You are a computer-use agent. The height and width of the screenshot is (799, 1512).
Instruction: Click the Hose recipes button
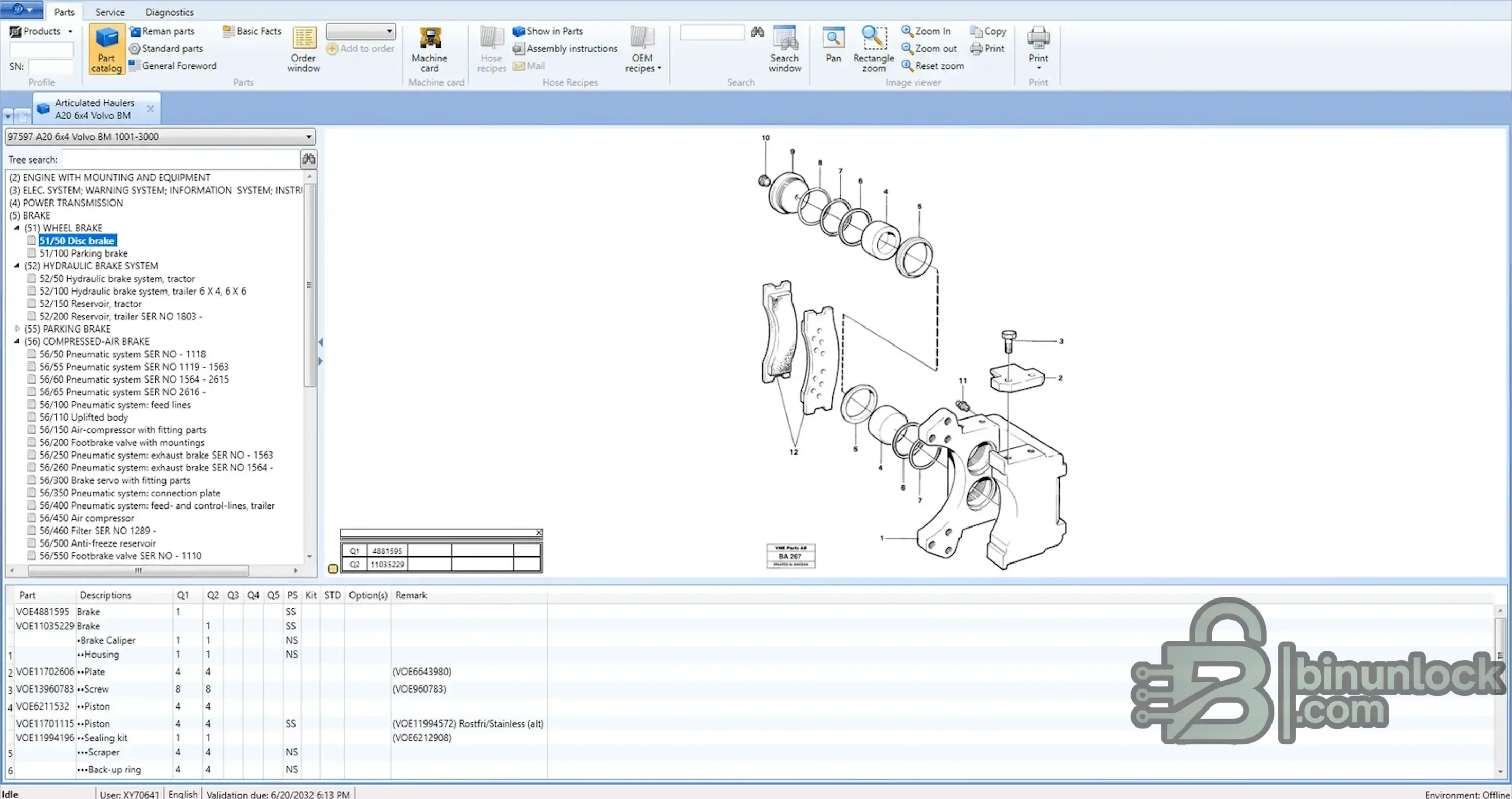[x=491, y=49]
